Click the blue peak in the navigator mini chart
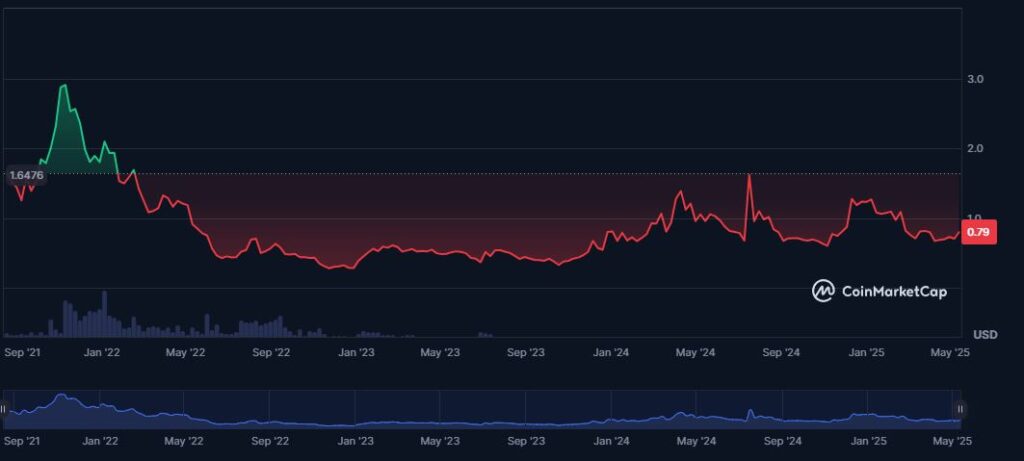1024x461 pixels. coord(62,397)
